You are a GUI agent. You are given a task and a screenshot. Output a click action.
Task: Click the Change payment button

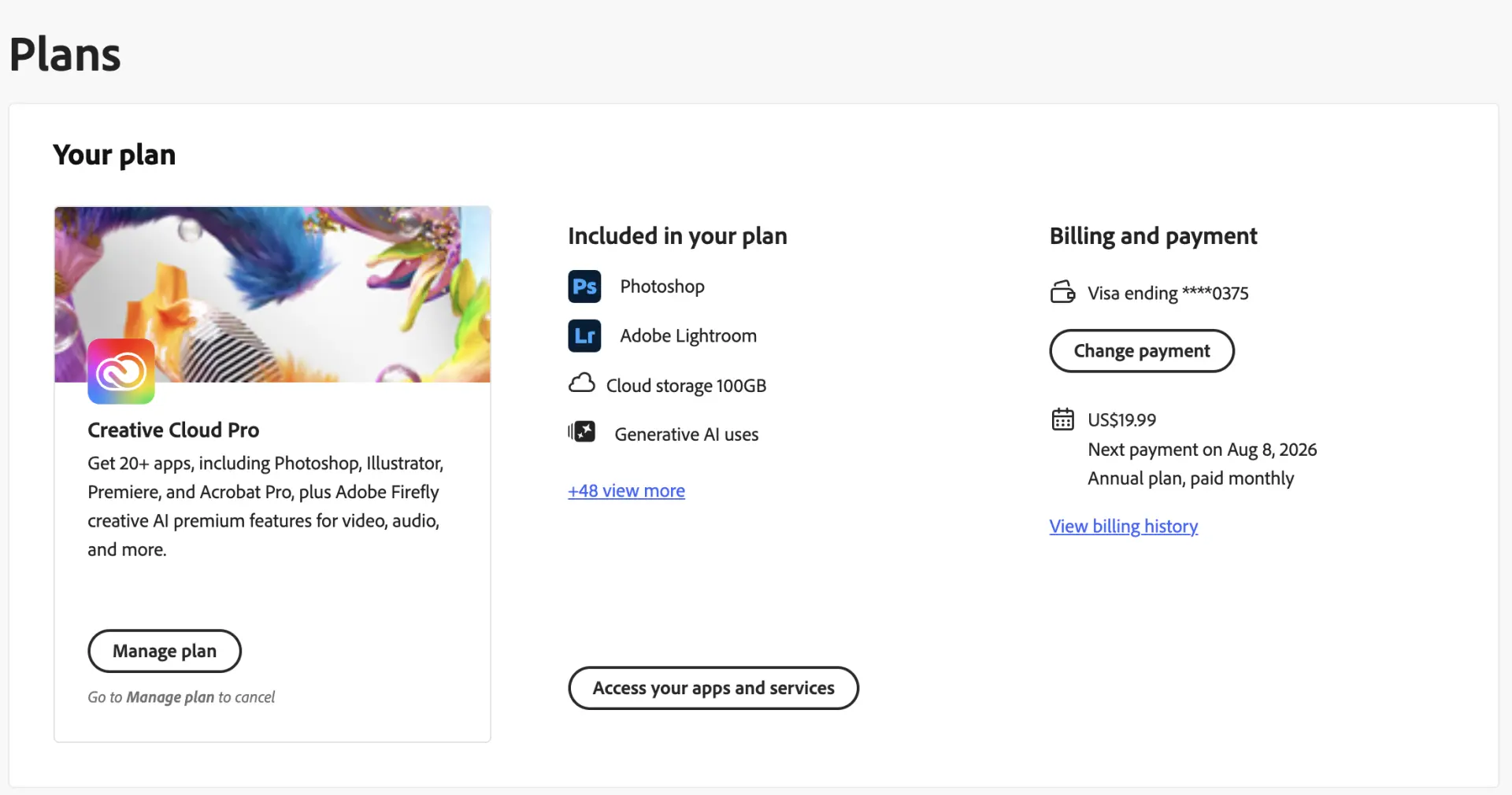tap(1142, 351)
